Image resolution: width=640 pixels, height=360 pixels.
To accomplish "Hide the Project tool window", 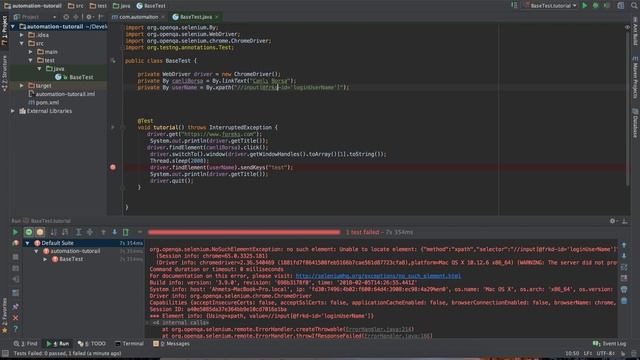I will coord(100,17).
